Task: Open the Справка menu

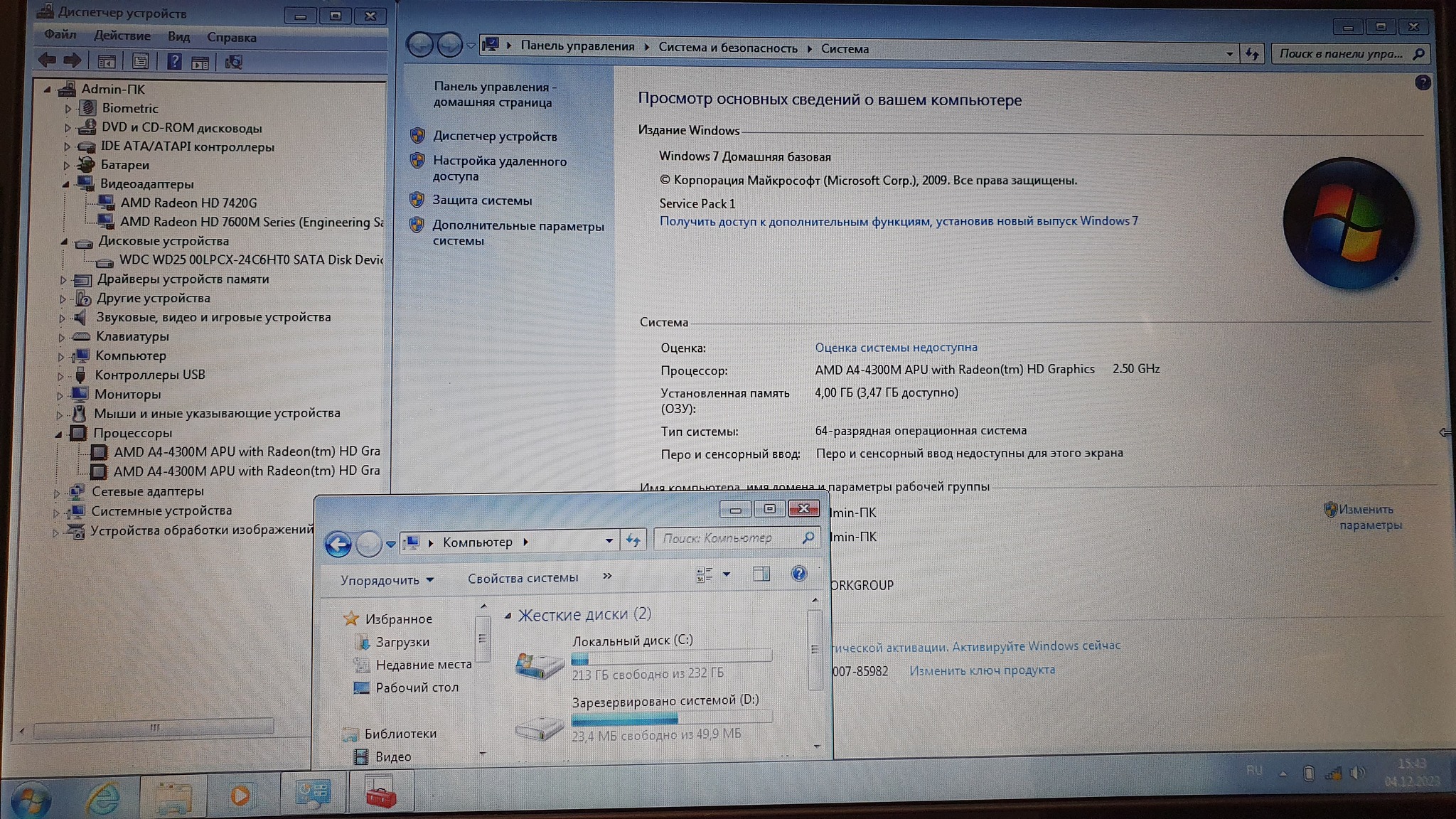Action: pyautogui.click(x=231, y=38)
